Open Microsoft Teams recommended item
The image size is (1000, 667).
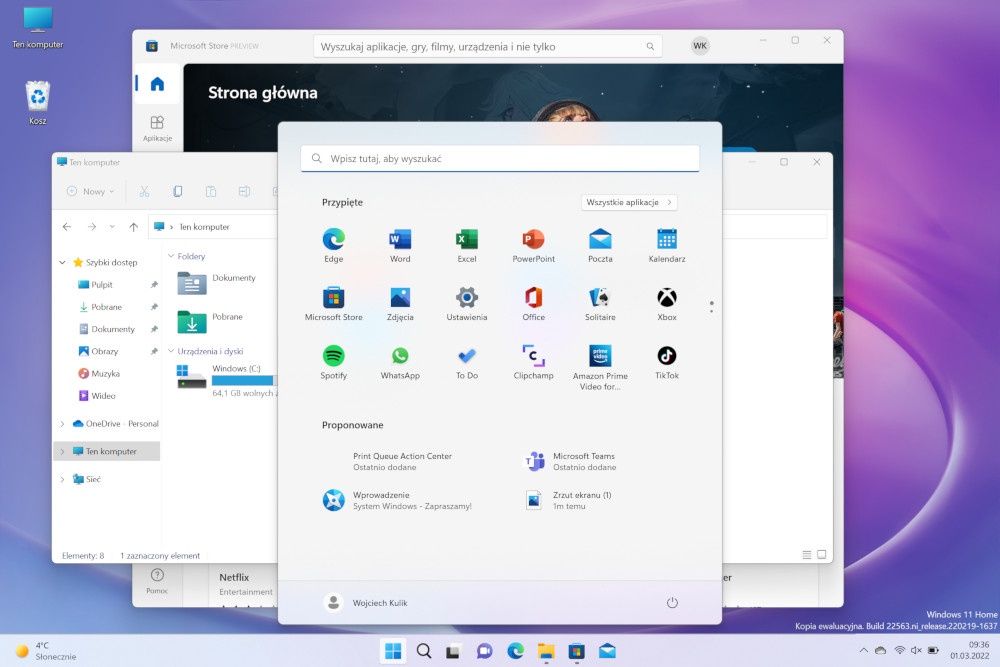point(570,461)
